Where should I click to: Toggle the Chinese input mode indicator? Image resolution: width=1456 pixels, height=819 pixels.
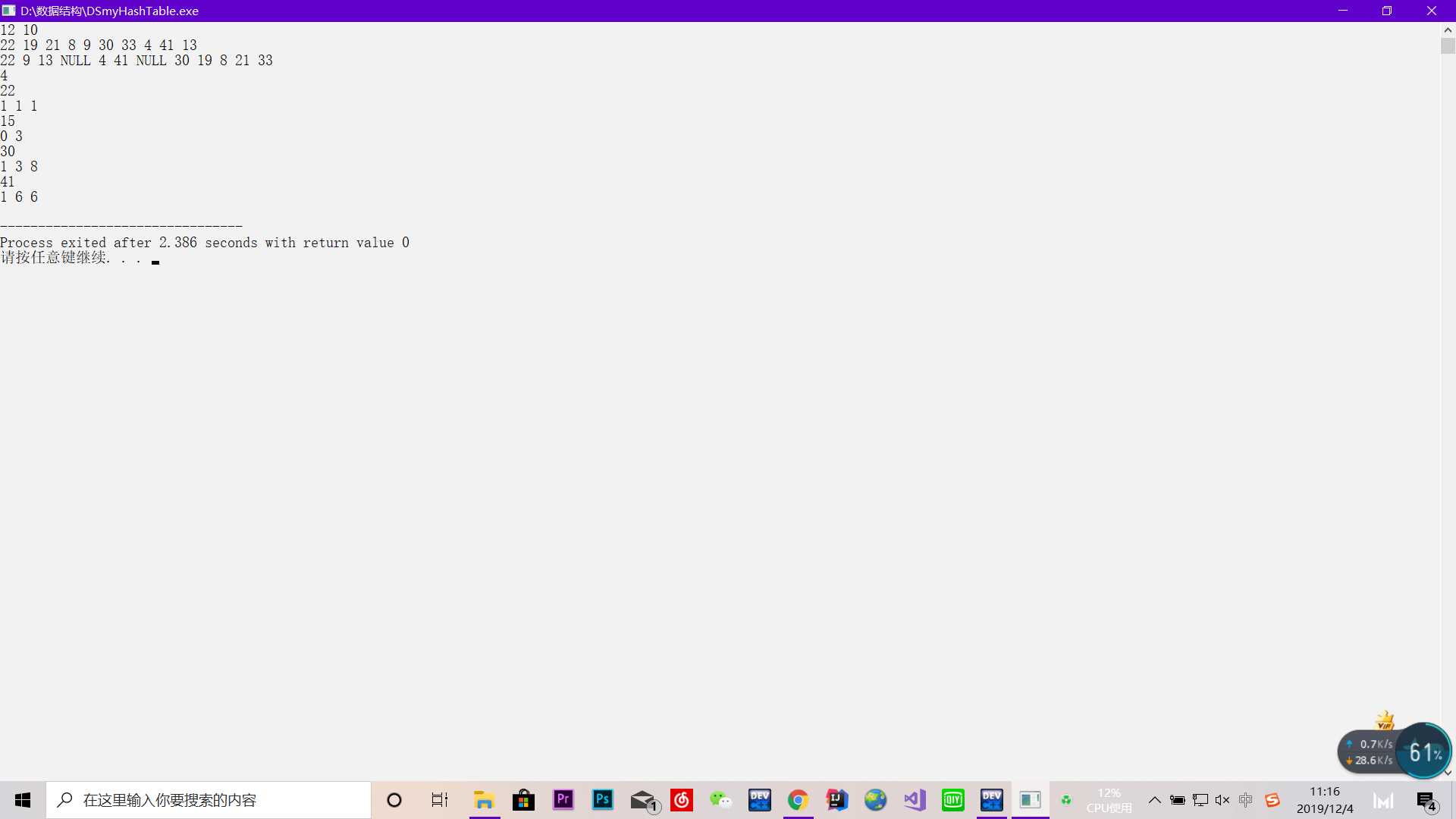point(1246,800)
